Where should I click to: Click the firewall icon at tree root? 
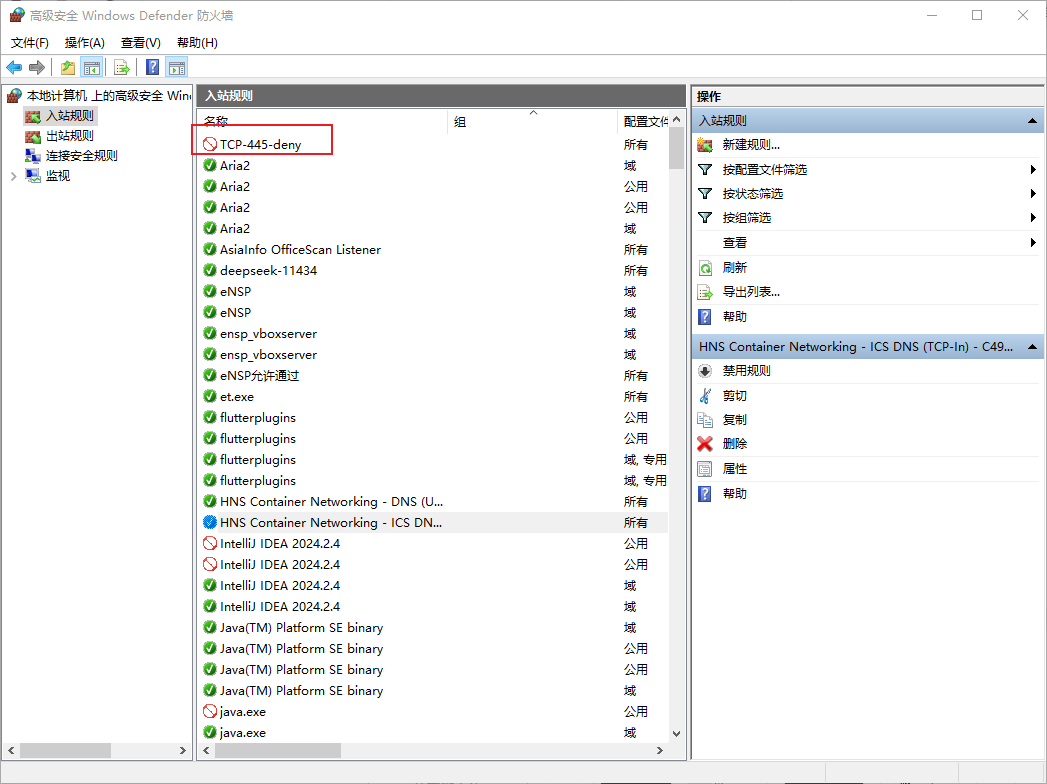(15, 96)
